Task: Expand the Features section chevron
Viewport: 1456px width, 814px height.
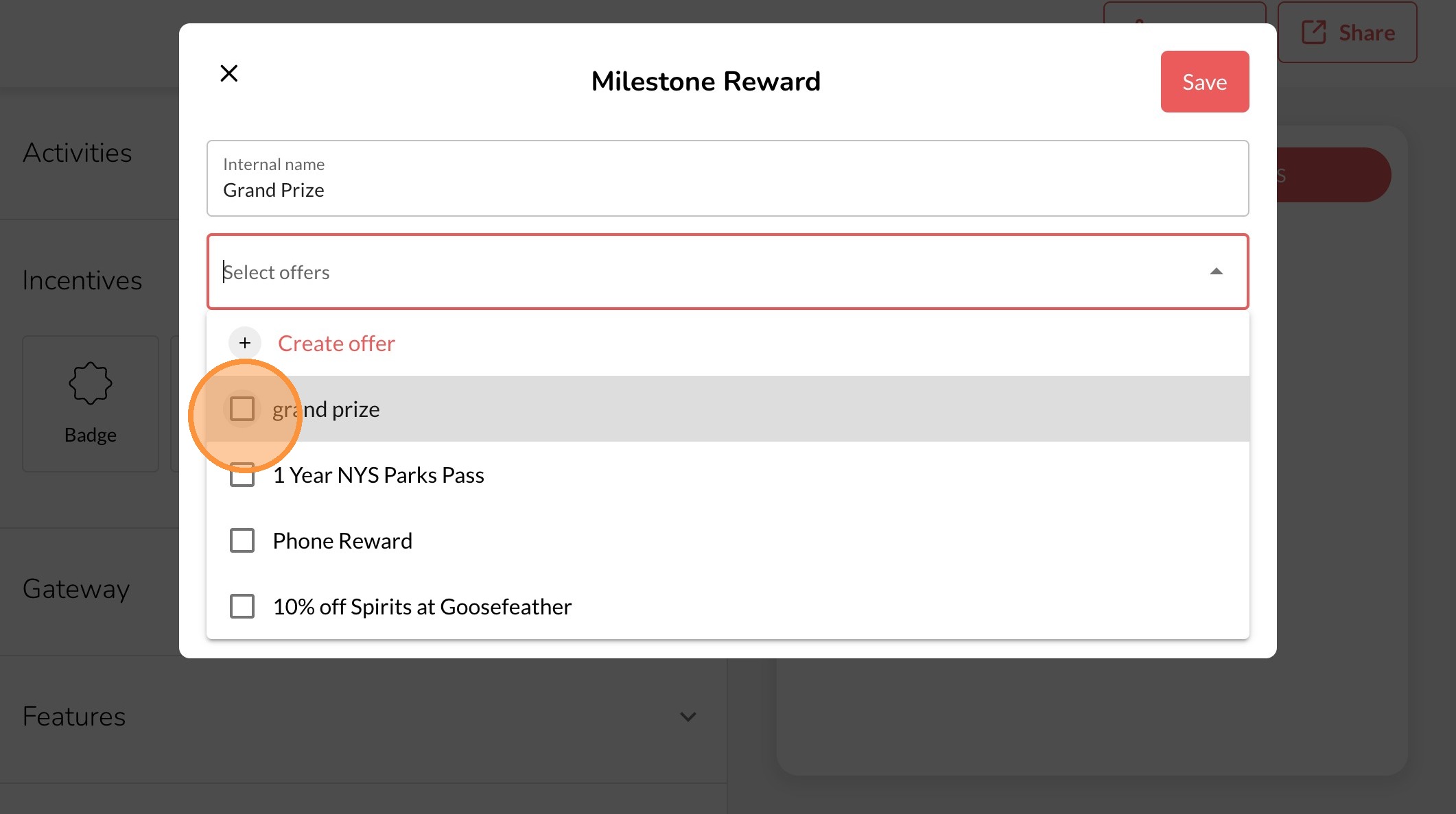Action: pyautogui.click(x=688, y=717)
